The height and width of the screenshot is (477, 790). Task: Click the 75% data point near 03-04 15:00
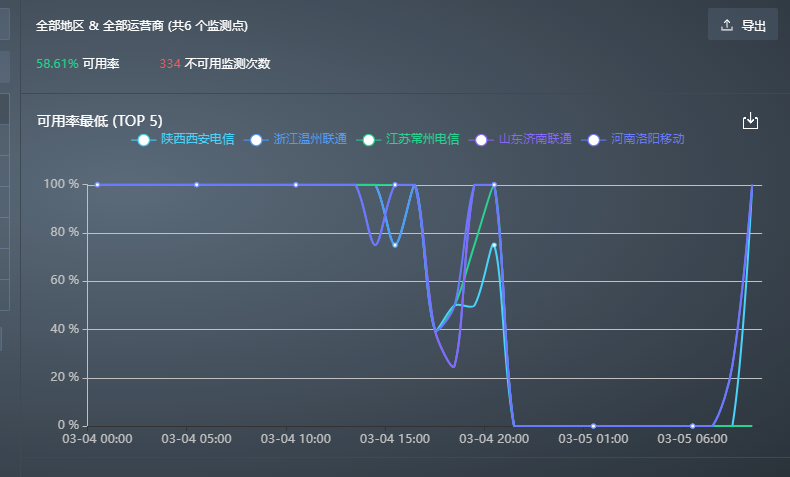click(x=395, y=245)
